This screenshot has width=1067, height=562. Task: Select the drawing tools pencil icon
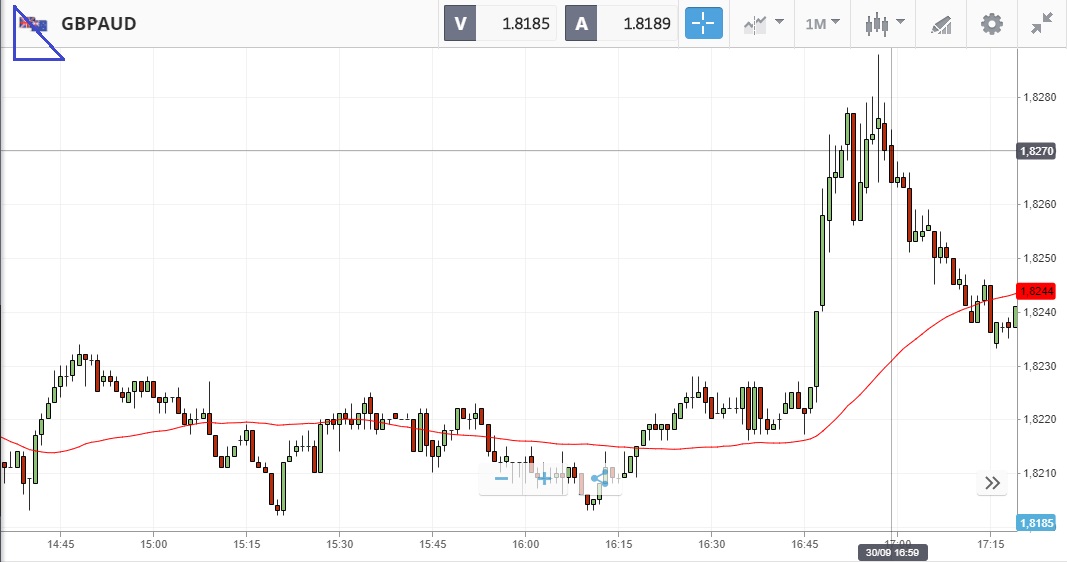941,23
